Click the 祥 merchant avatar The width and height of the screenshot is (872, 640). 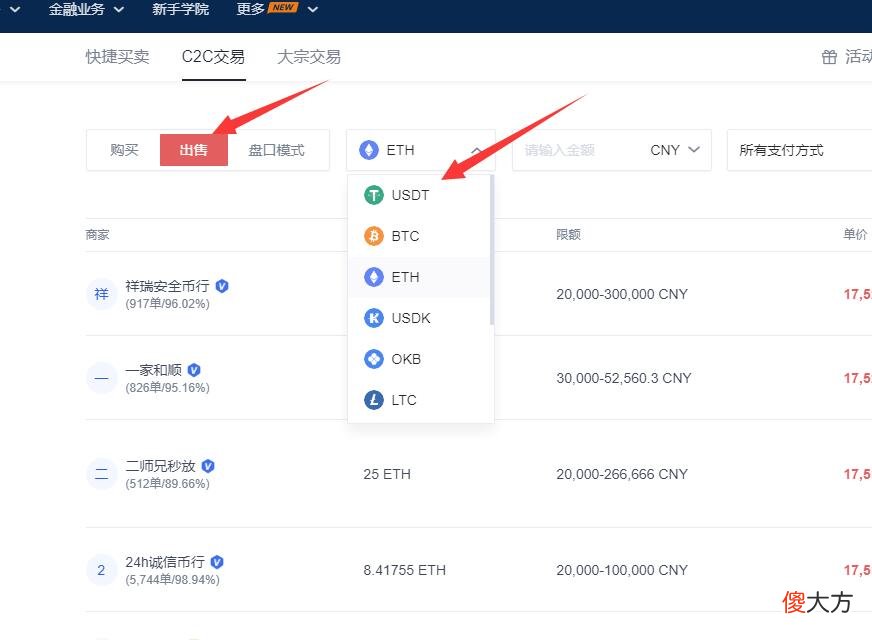[101, 294]
